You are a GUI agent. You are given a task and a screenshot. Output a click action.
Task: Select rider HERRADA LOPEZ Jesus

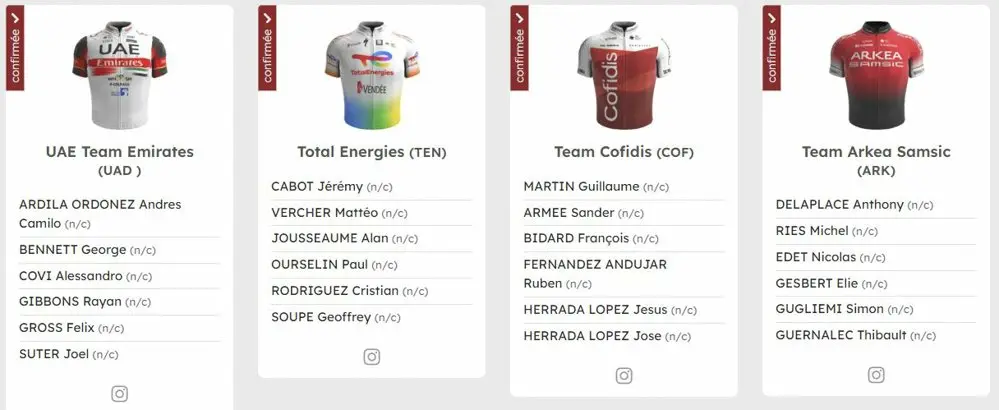pos(595,309)
